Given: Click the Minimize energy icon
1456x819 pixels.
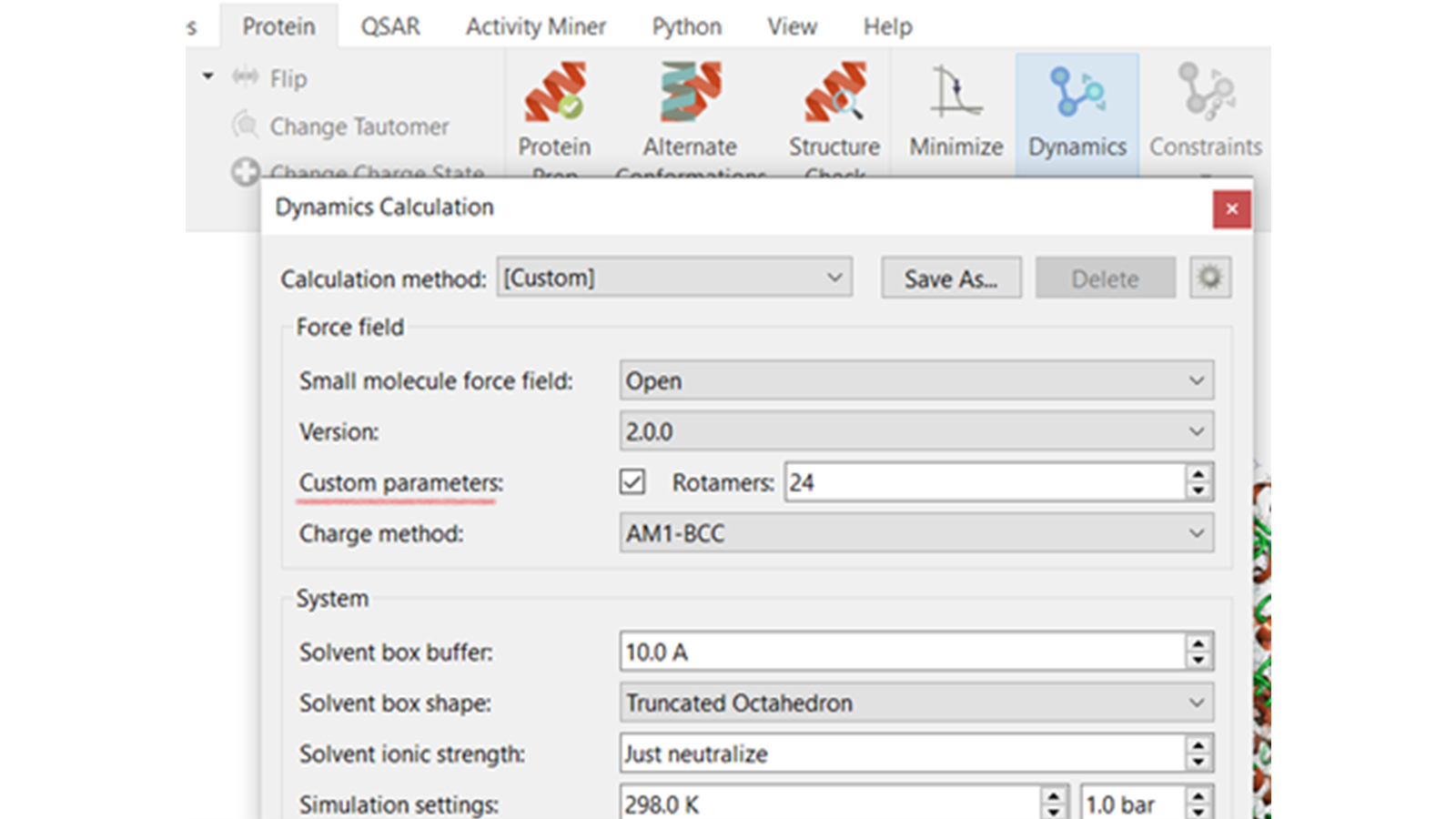Looking at the screenshot, I should [x=955, y=93].
